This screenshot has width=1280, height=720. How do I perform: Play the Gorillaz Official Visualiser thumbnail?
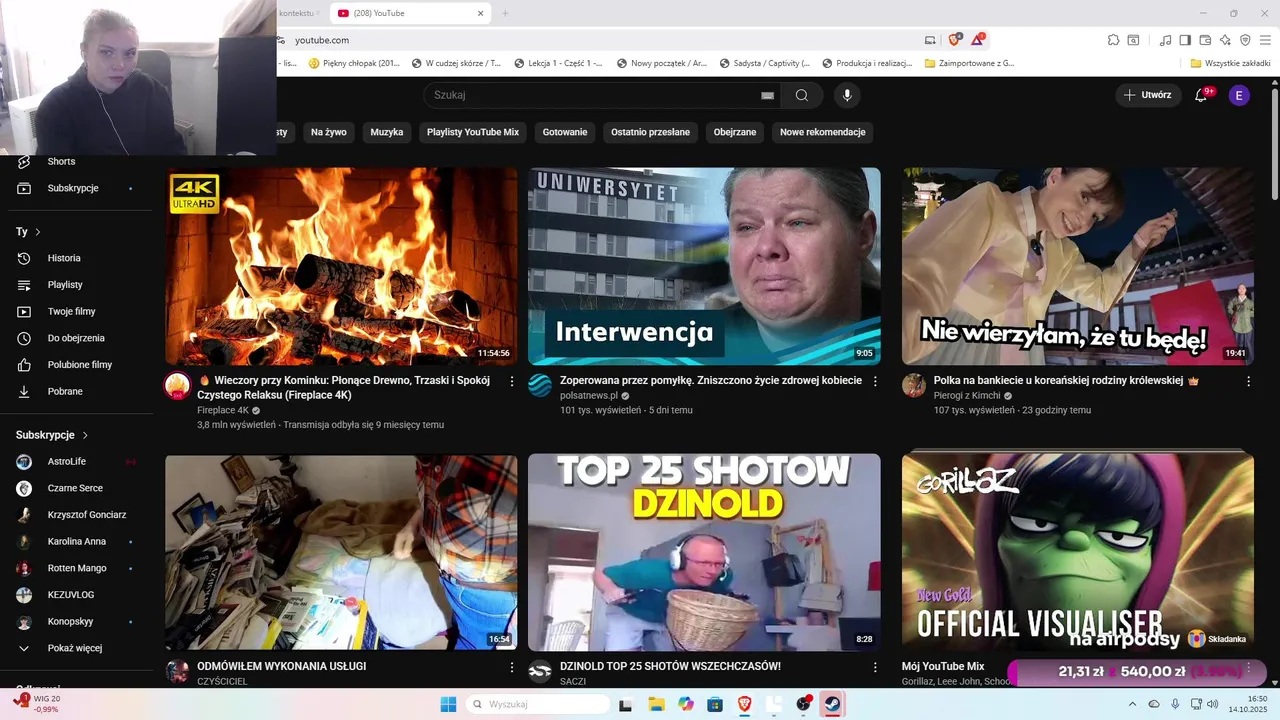[1078, 552]
